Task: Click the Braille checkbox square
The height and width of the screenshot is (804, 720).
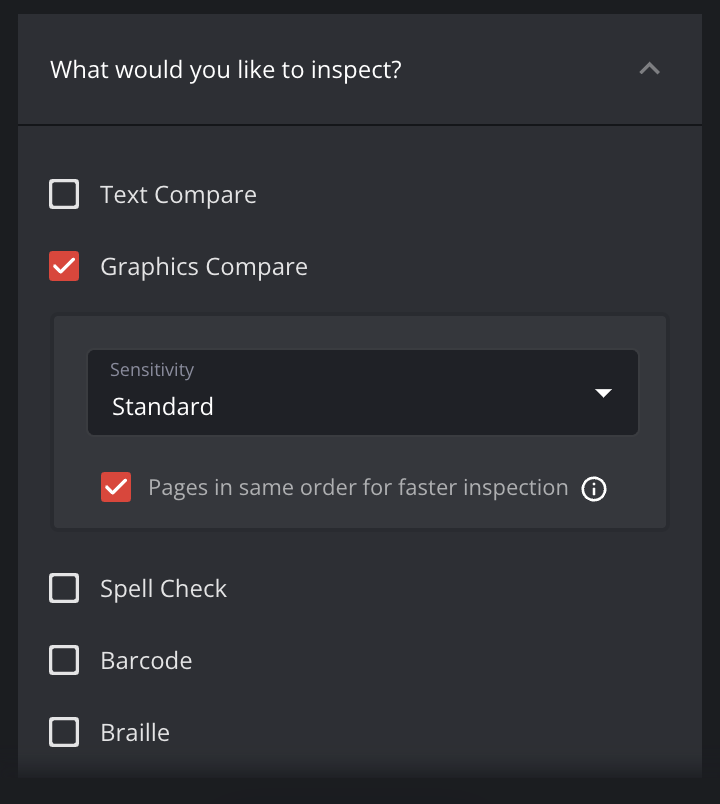Action: pos(63,732)
